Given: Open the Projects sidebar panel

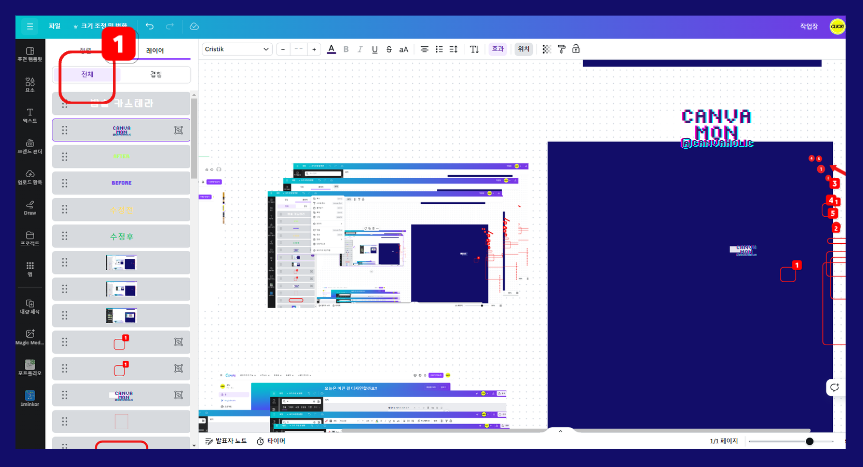Looking at the screenshot, I should pyautogui.click(x=30, y=239).
